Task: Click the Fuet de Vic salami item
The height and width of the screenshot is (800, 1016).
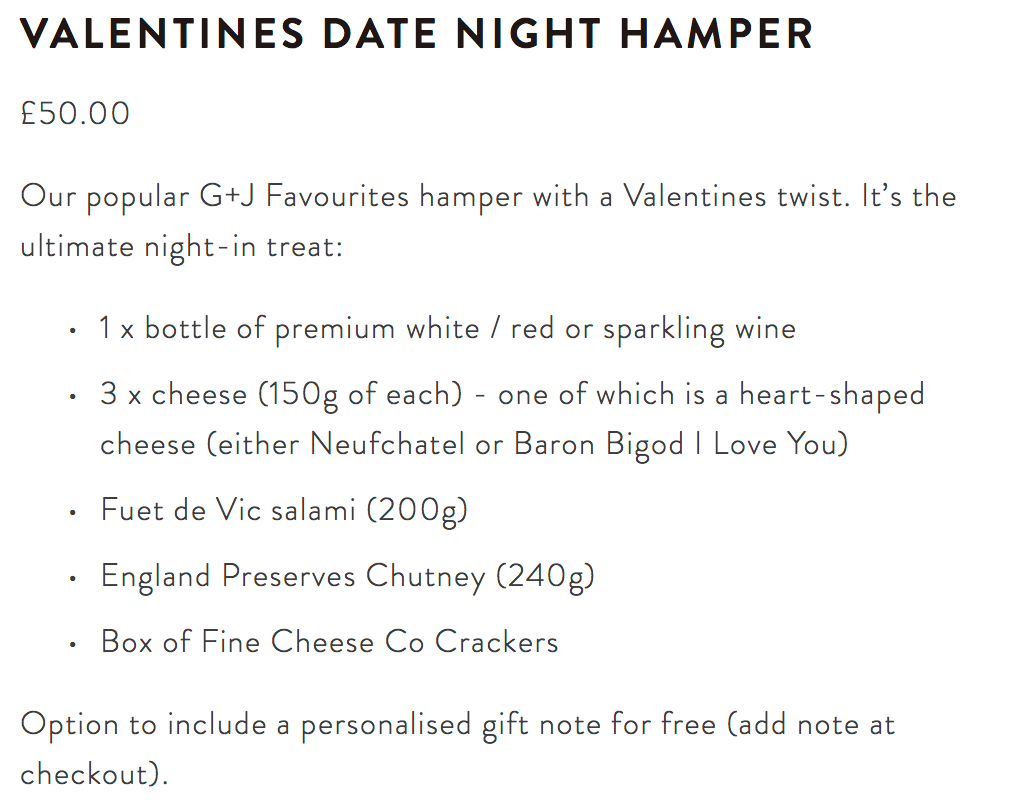Action: click(x=284, y=510)
